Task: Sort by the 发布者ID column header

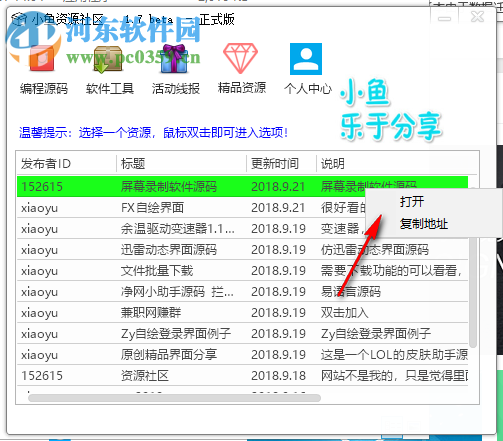Action: (x=66, y=163)
